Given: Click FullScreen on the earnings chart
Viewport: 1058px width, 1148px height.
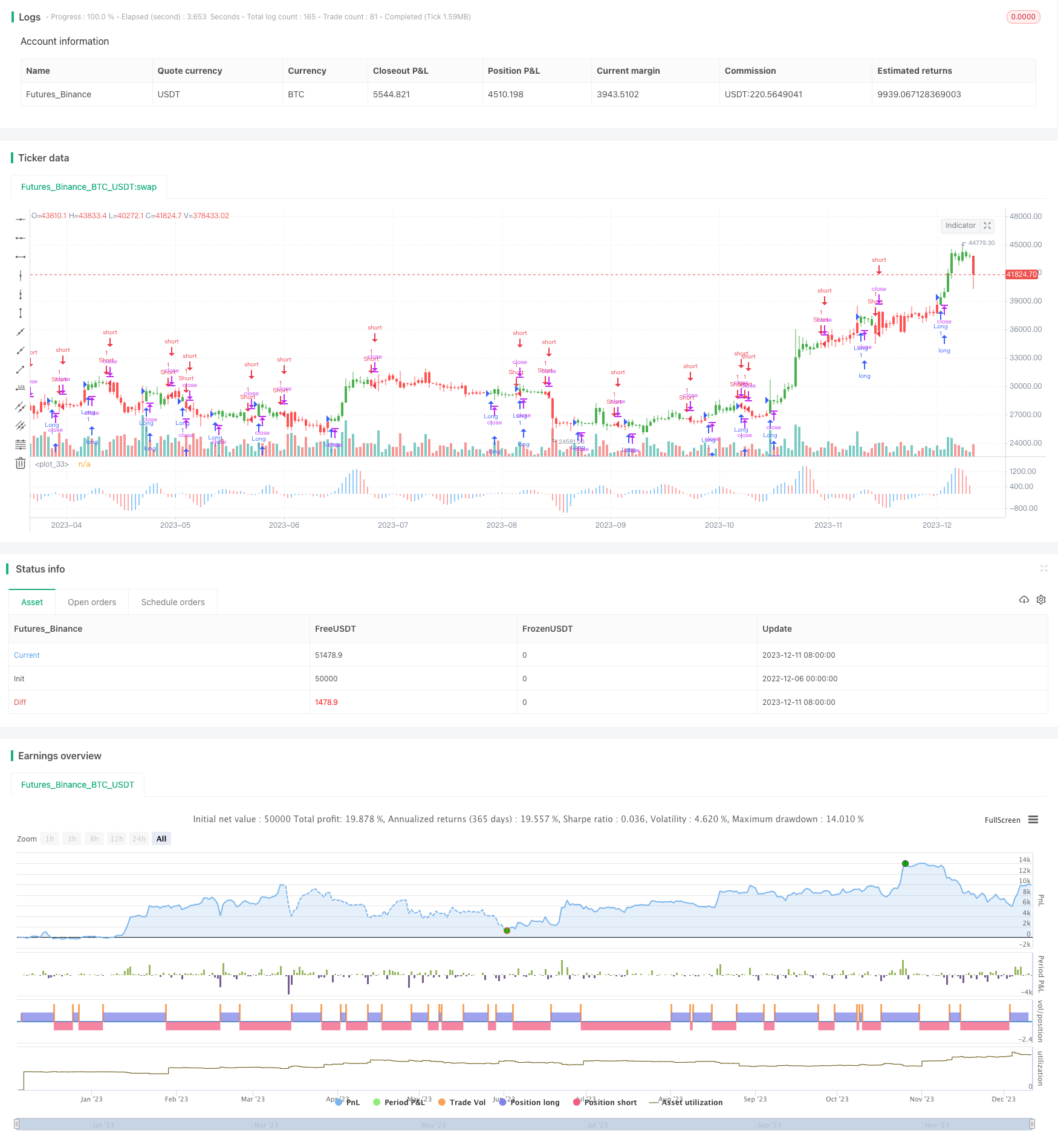Looking at the screenshot, I should coord(1002,820).
